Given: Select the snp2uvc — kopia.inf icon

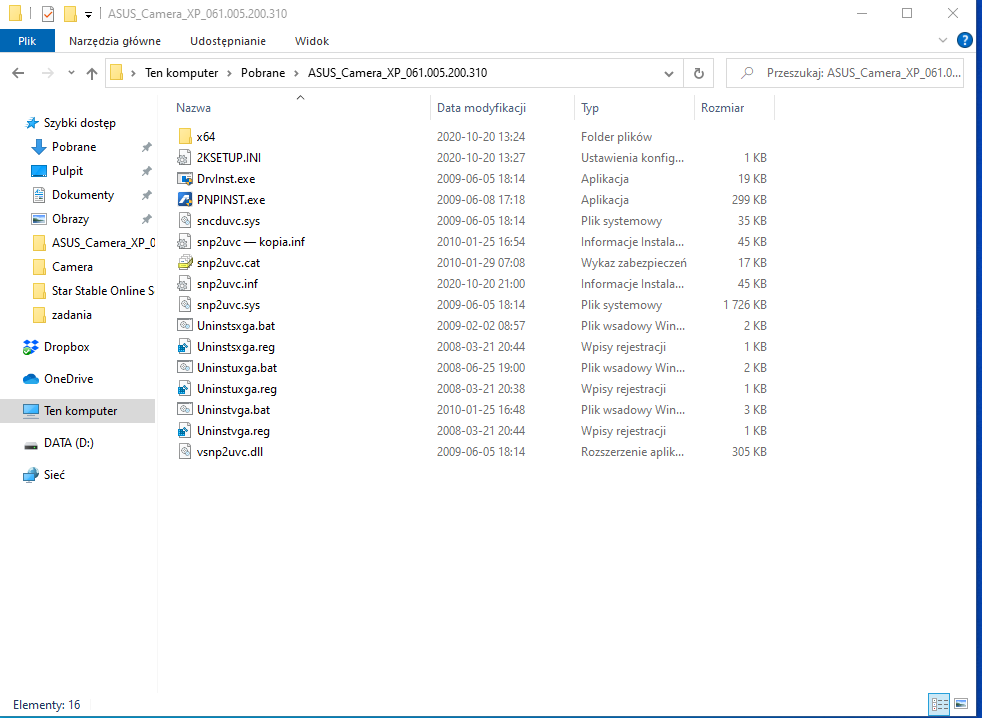Looking at the screenshot, I should click(185, 241).
